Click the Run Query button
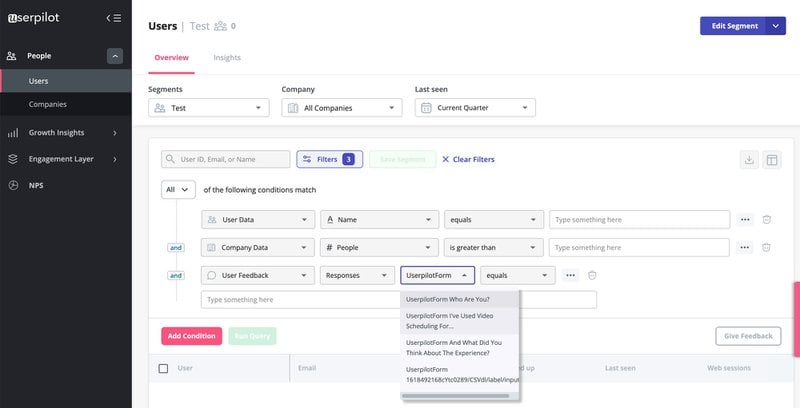Screen dimensions: 800x408 click(x=252, y=336)
